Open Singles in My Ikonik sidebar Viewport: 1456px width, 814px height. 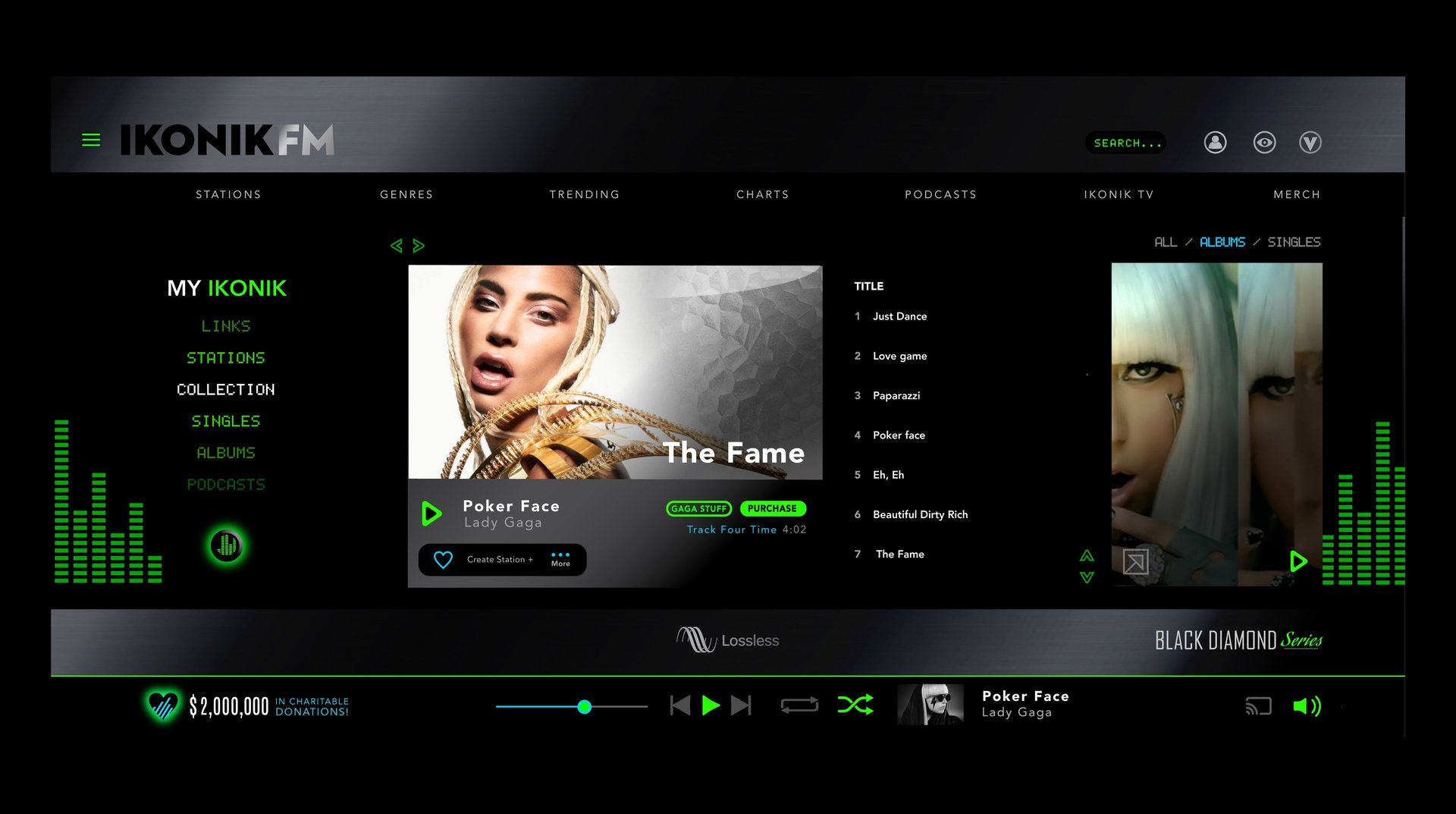pos(226,421)
